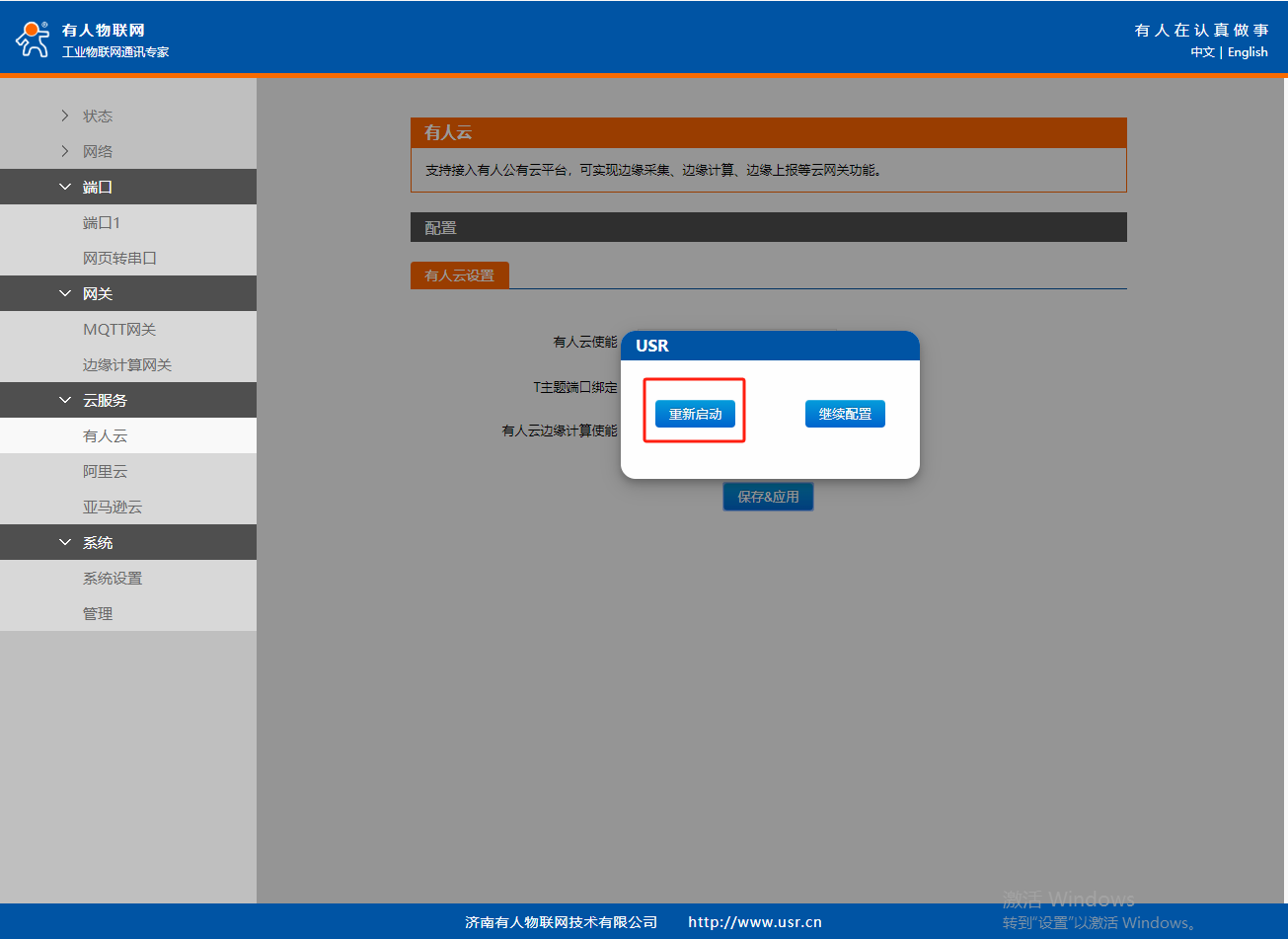This screenshot has height=939, width=1288.
Task: Select 有人云 in the sidebar
Action: (x=128, y=435)
